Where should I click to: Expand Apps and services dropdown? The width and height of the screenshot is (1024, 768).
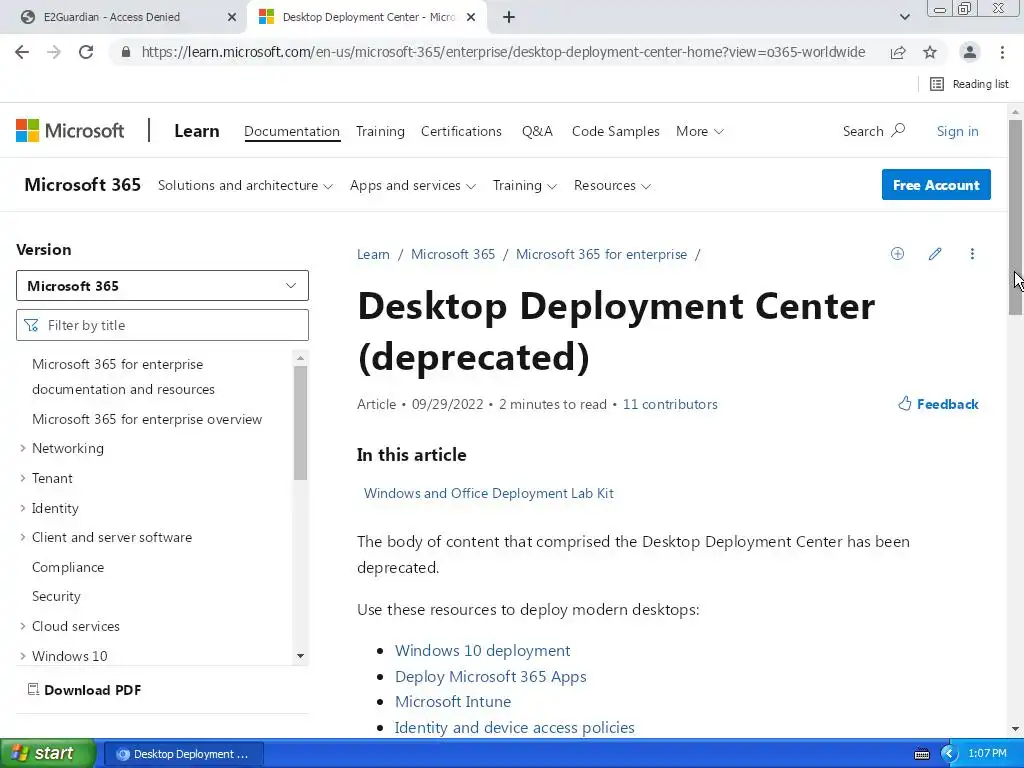(x=412, y=185)
